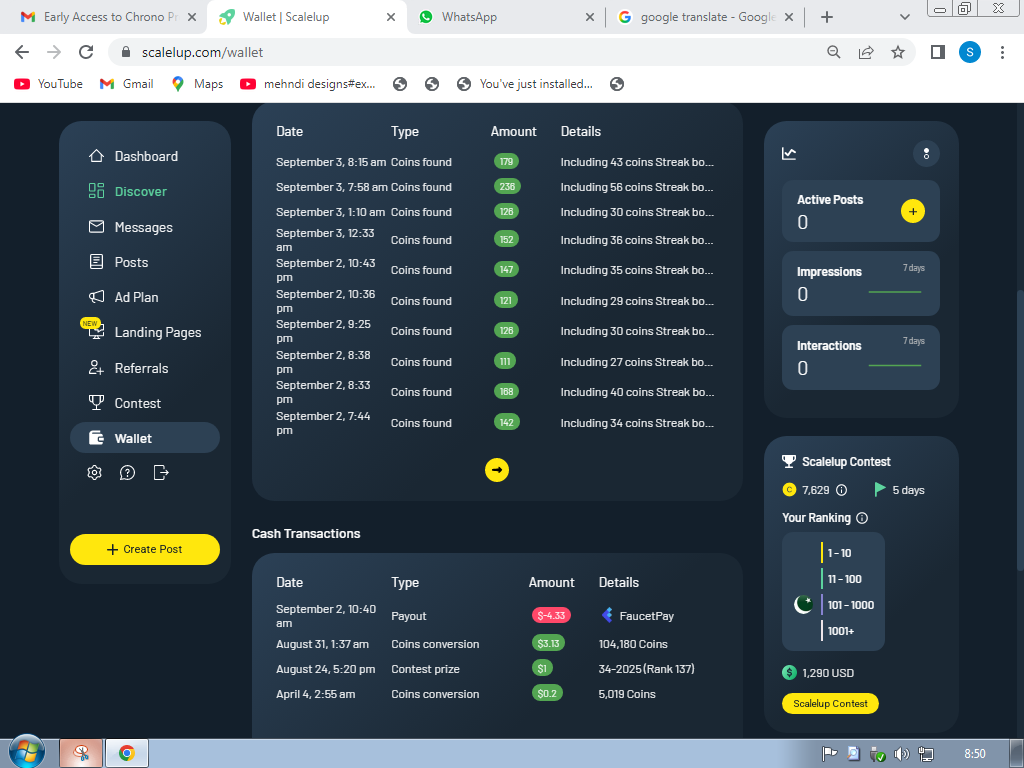Click the volume speaker tray icon

(x=901, y=754)
